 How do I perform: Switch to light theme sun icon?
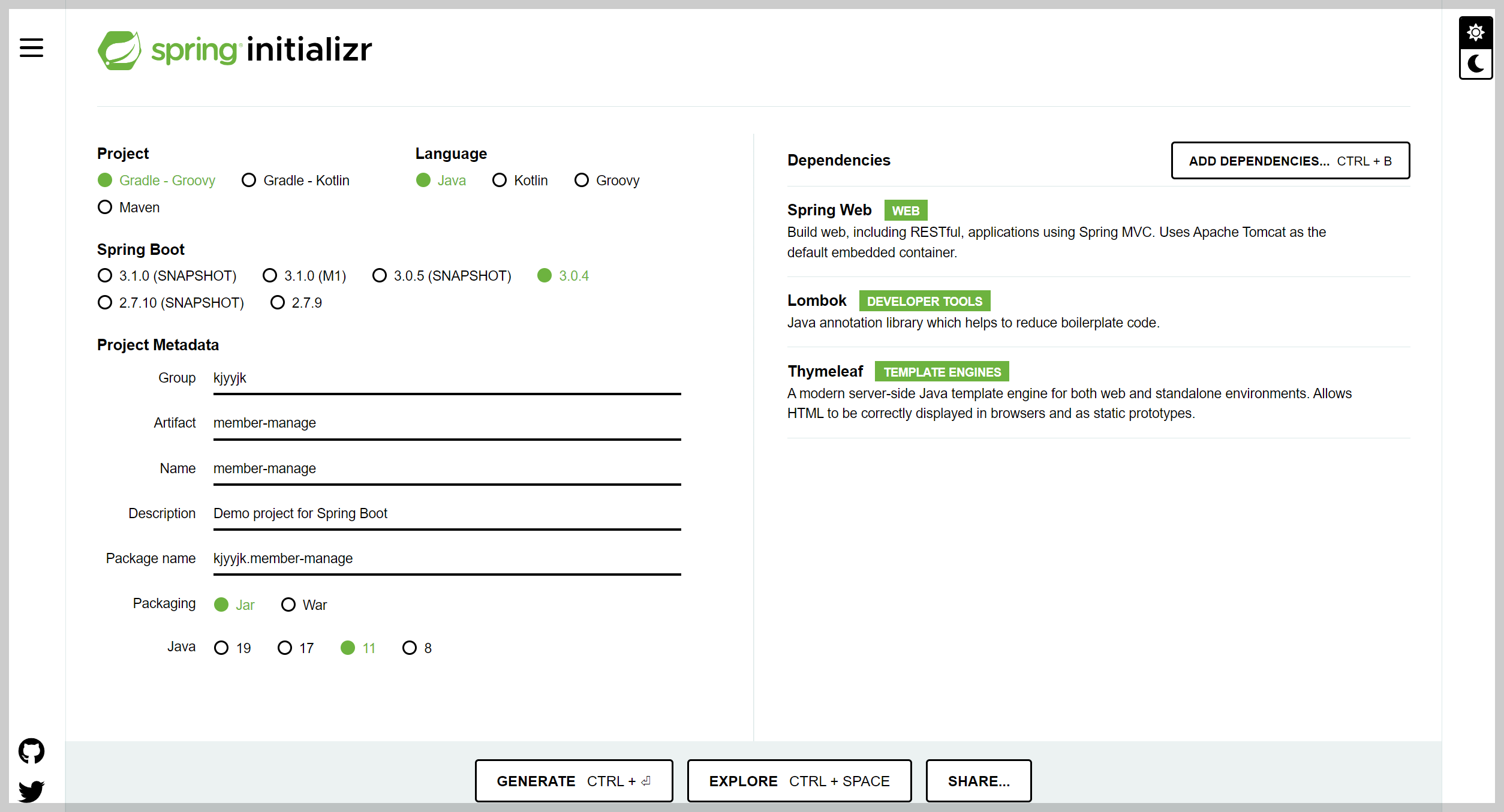[1475, 32]
